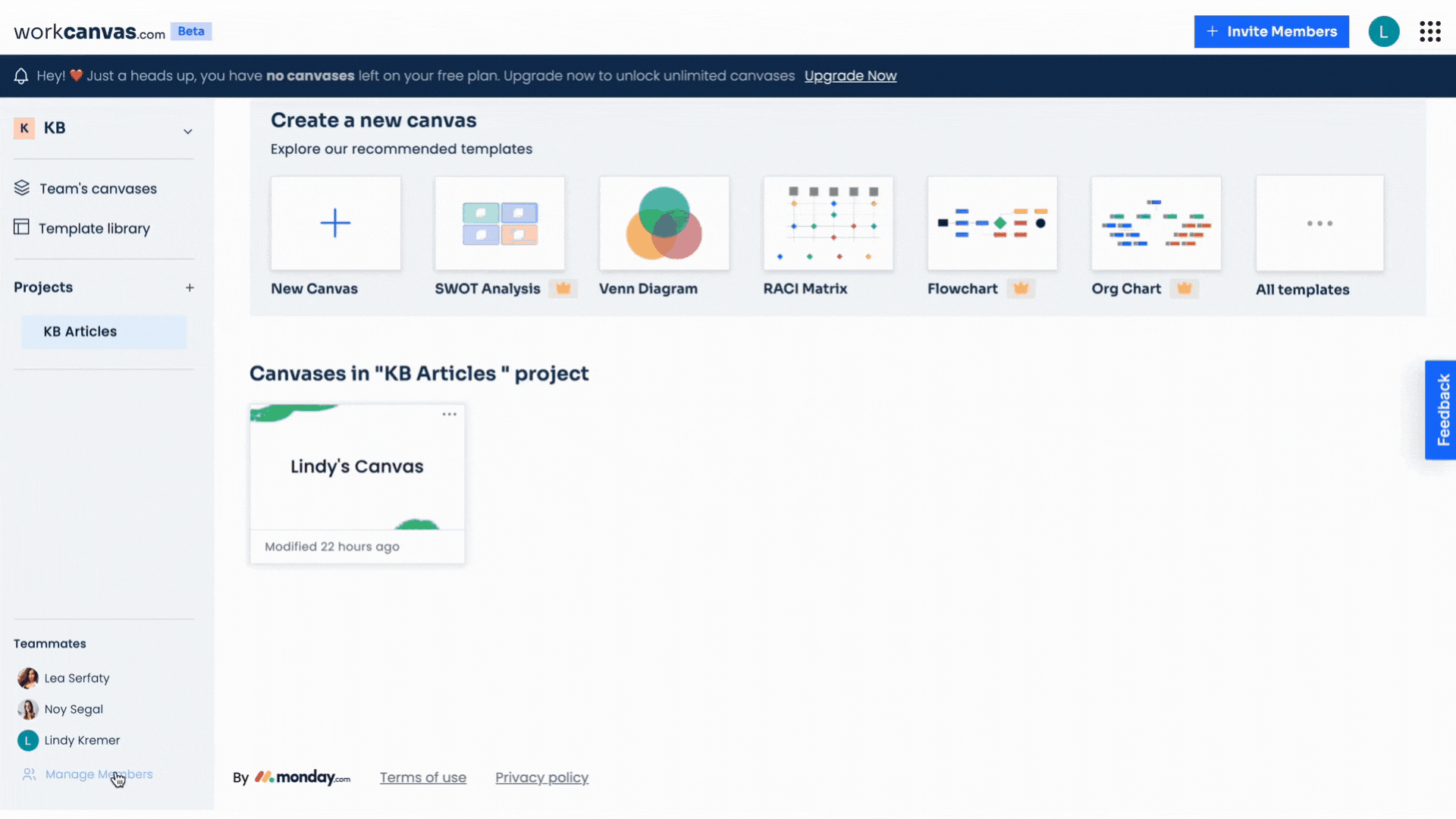The image size is (1456, 819).
Task: Select the KB Articles project
Action: pyautogui.click(x=80, y=331)
